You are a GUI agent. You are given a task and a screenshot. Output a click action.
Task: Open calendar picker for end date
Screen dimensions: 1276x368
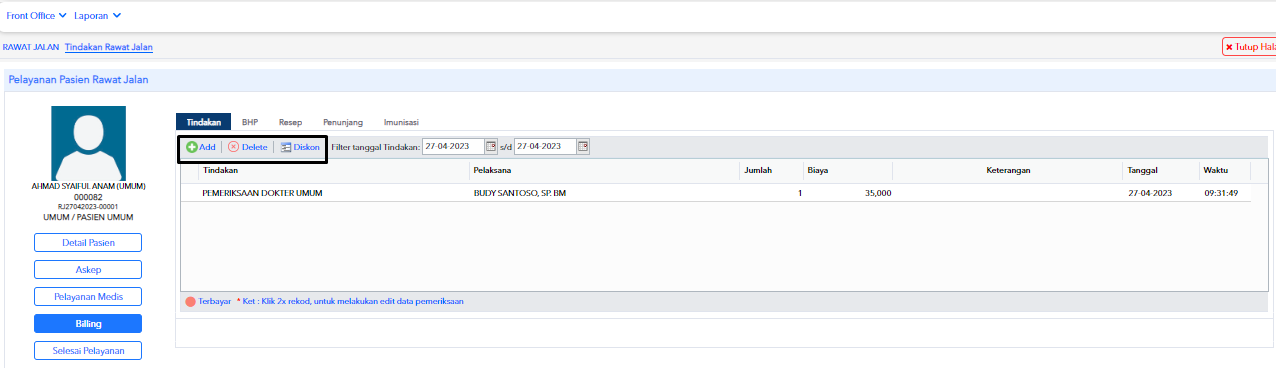pyautogui.click(x=583, y=146)
